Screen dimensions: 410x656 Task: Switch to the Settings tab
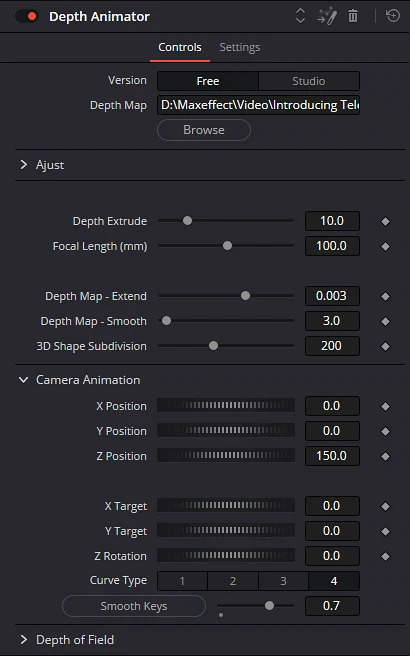pyautogui.click(x=240, y=47)
